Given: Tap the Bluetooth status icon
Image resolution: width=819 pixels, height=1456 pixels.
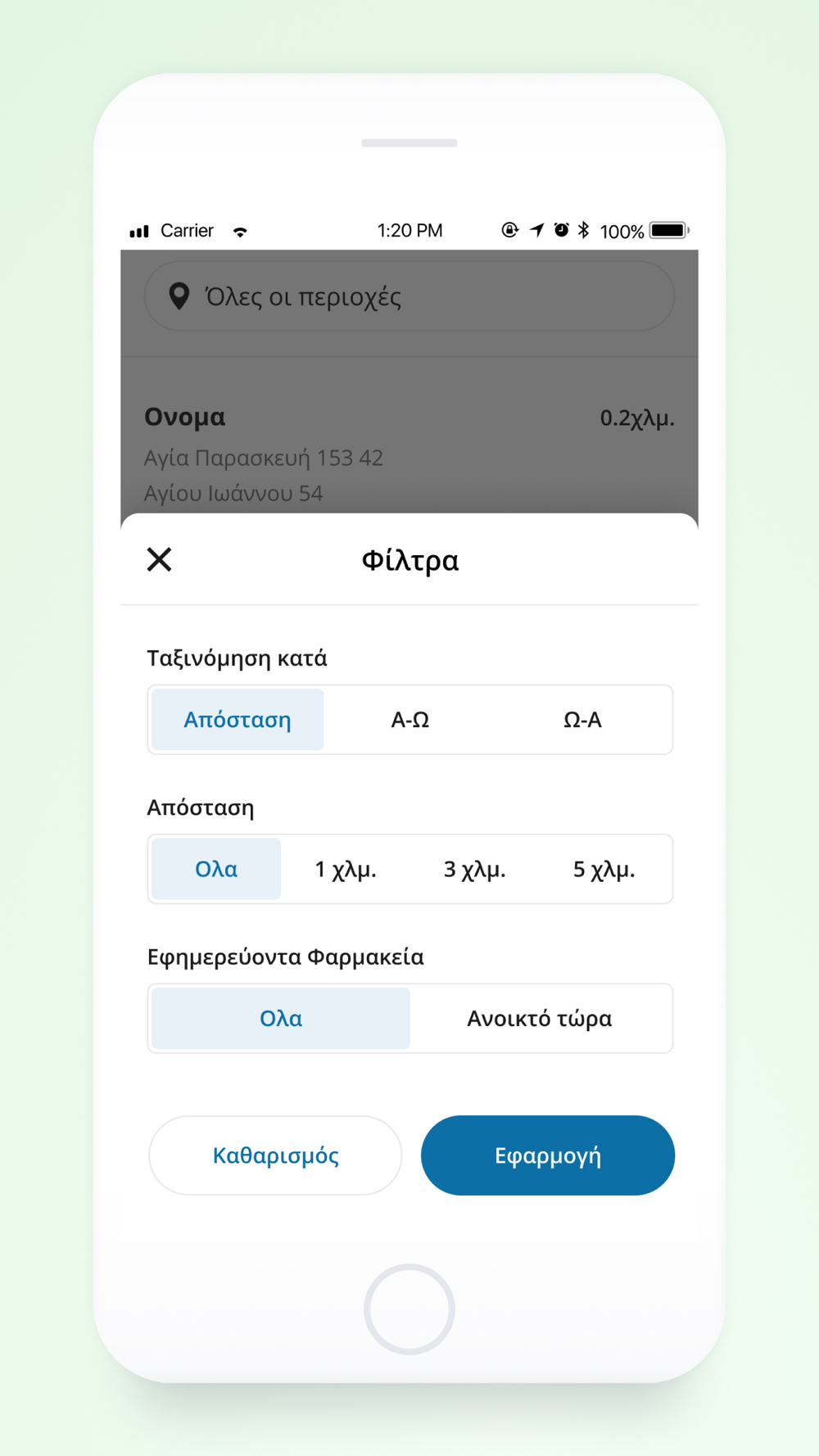Looking at the screenshot, I should tap(583, 230).
